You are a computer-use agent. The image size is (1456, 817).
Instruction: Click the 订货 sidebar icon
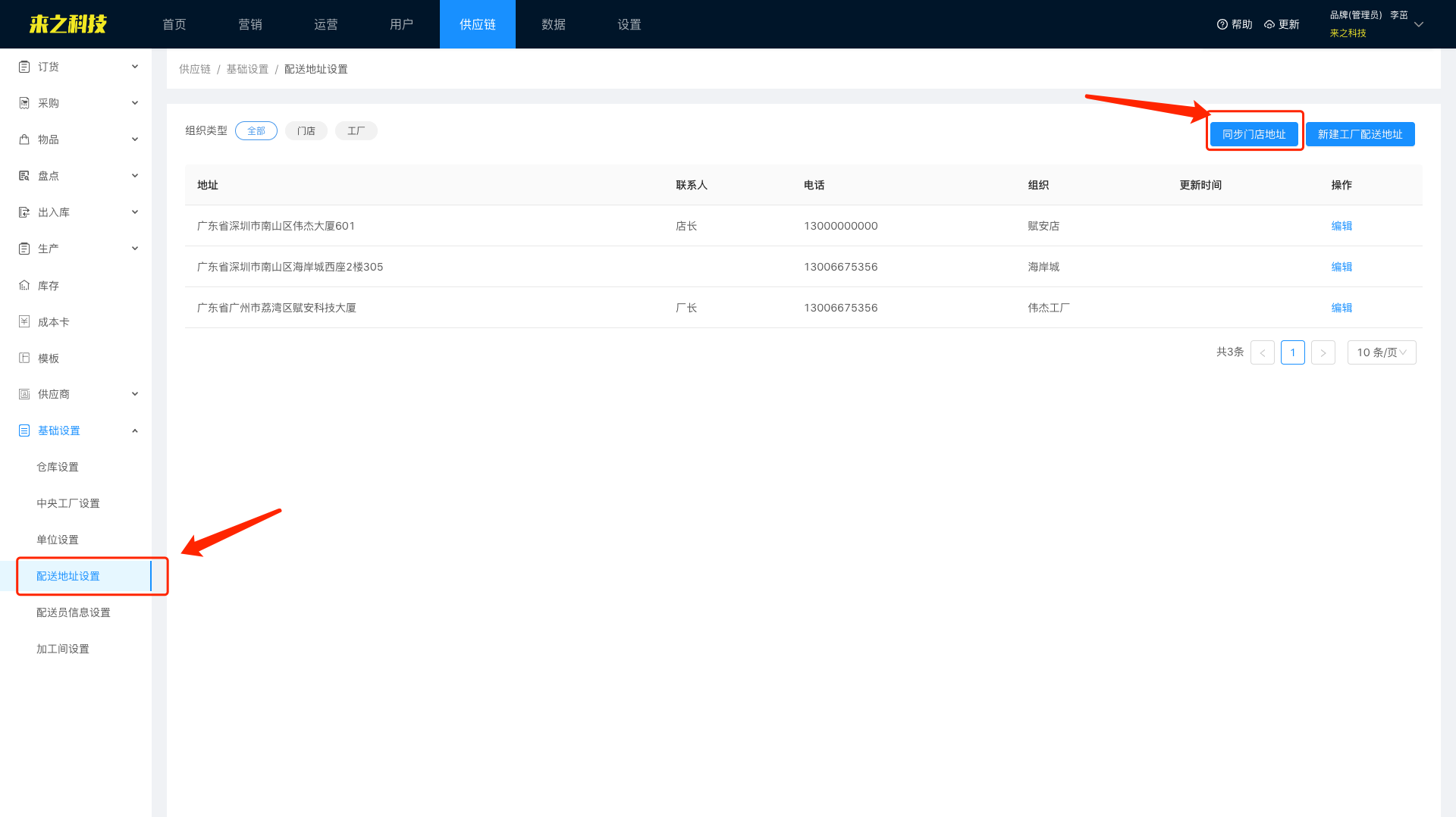(x=24, y=67)
